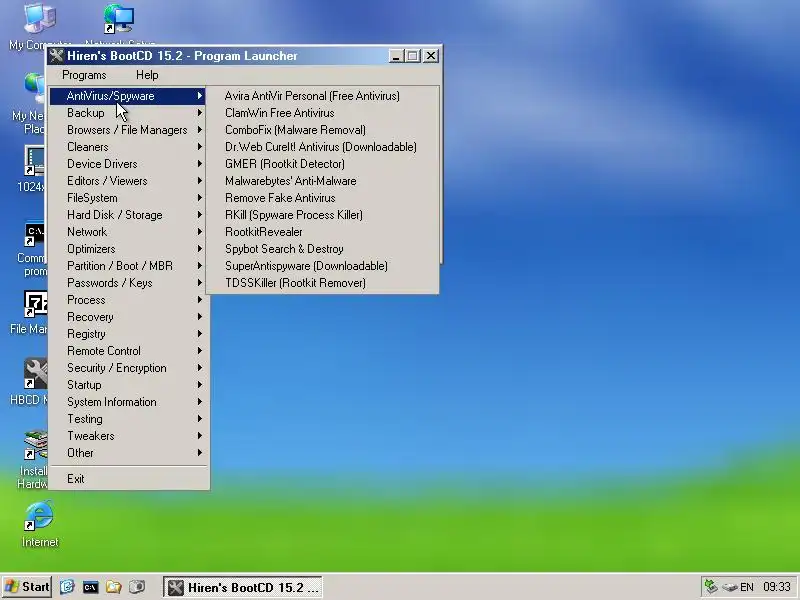Viewport: 800px width, 600px height.
Task: Select AntiVirus/Spyware category
Action: tap(128, 96)
